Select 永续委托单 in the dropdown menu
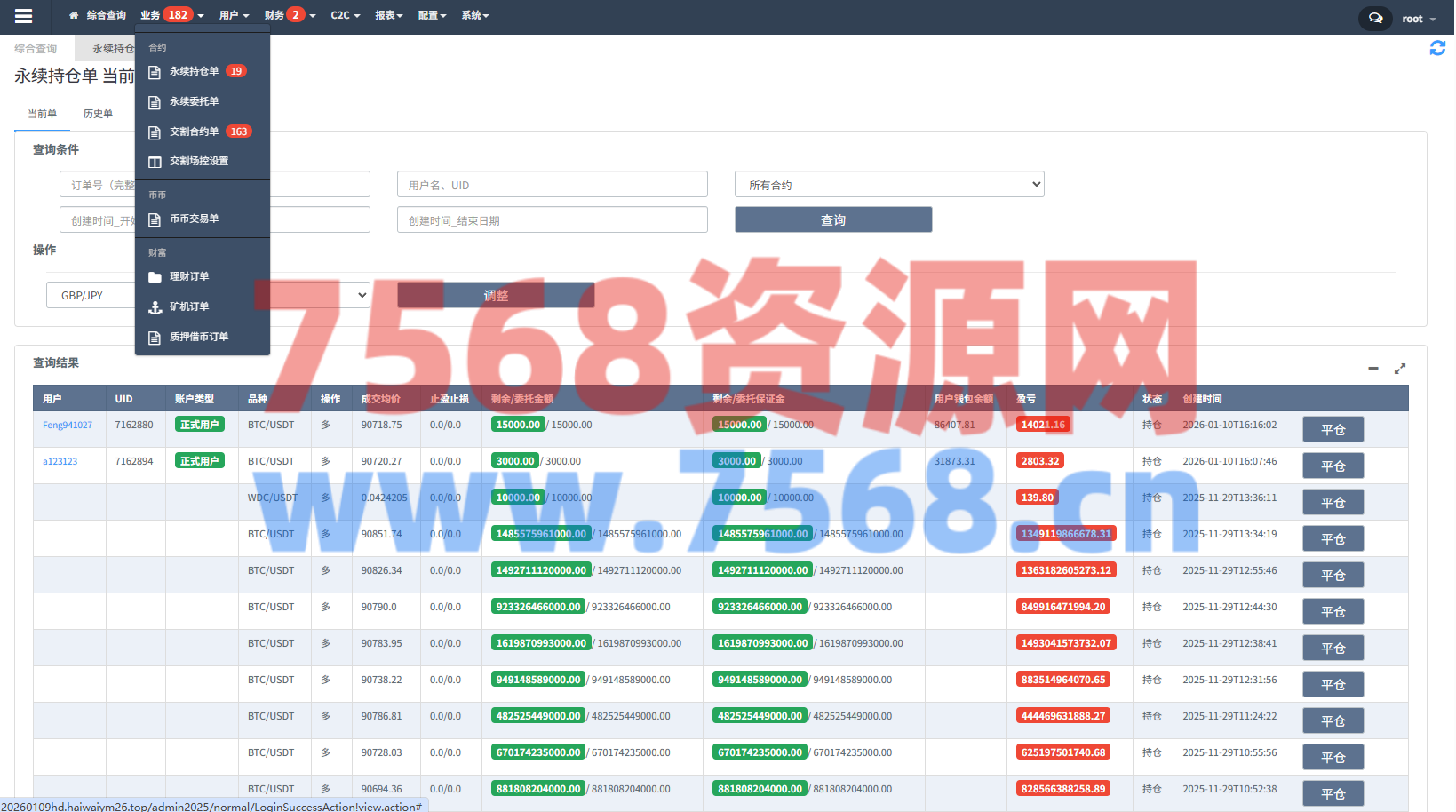Viewport: 1456px width, 812px height. pos(194,101)
